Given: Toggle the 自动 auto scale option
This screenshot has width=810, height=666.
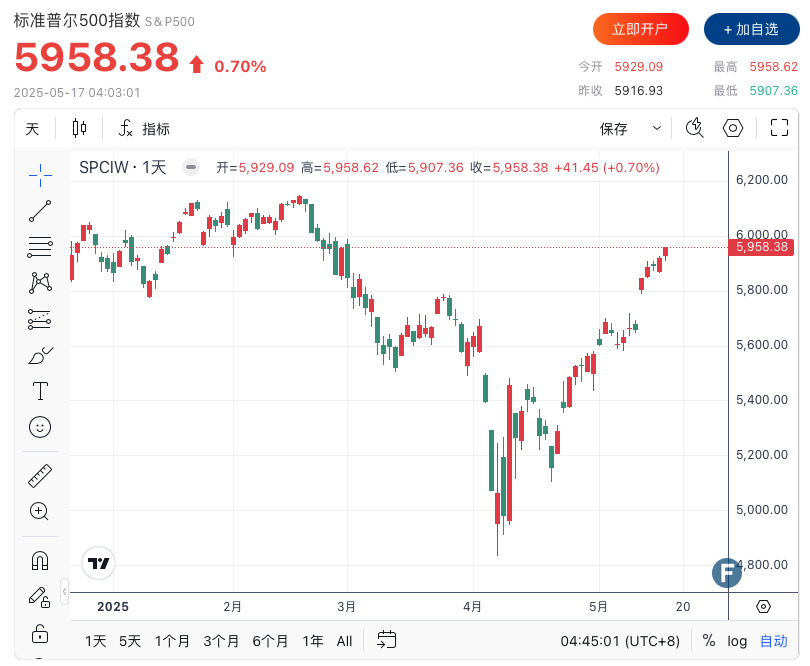Looking at the screenshot, I should [x=774, y=641].
